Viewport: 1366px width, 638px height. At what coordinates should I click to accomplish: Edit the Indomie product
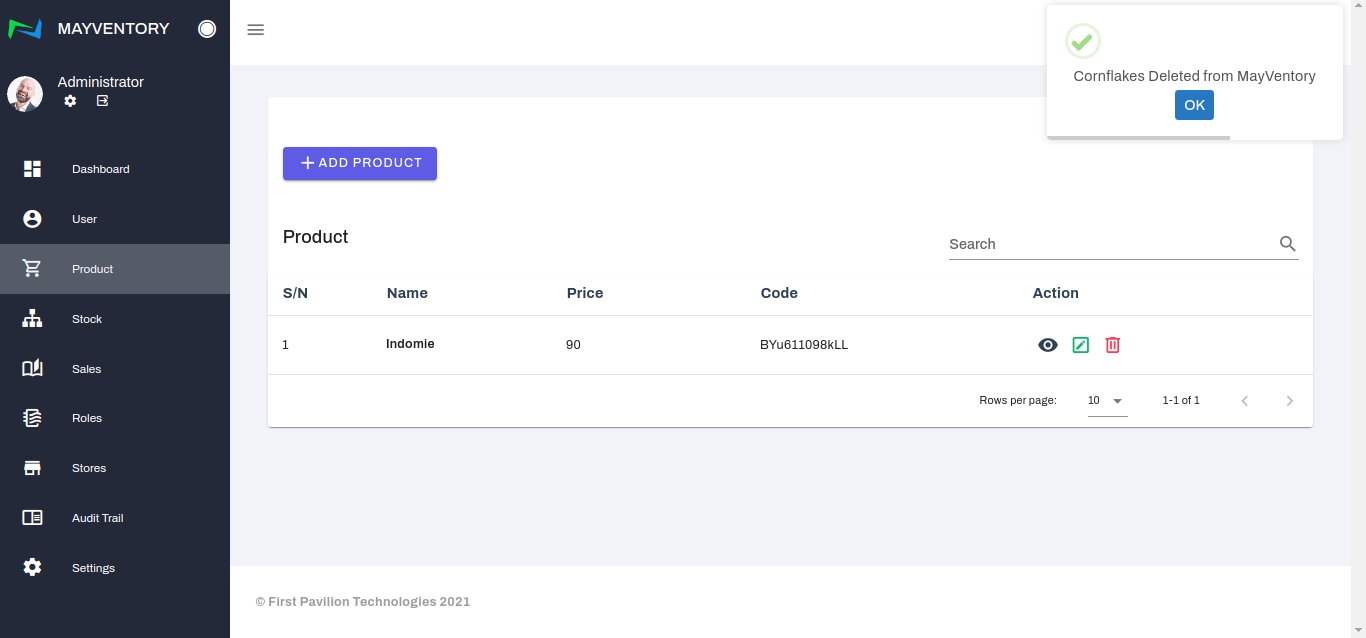1080,345
